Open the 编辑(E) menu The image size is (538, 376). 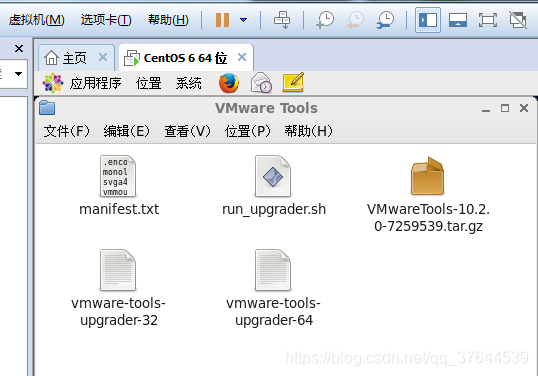click(x=127, y=131)
